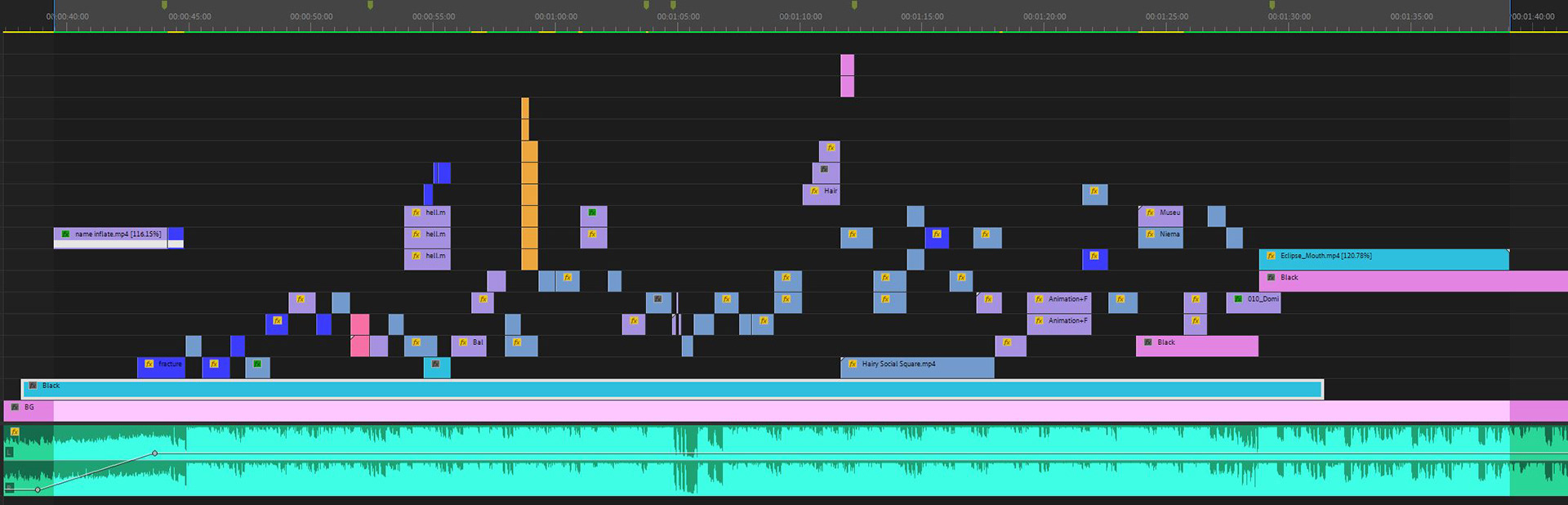Image resolution: width=1568 pixels, height=505 pixels.
Task: Click the L channel label on the audio clip
Action: tap(10, 452)
